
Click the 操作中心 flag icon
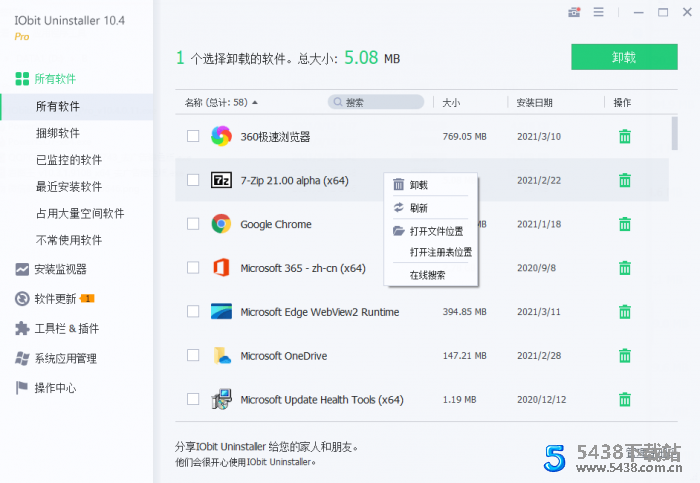[21, 388]
